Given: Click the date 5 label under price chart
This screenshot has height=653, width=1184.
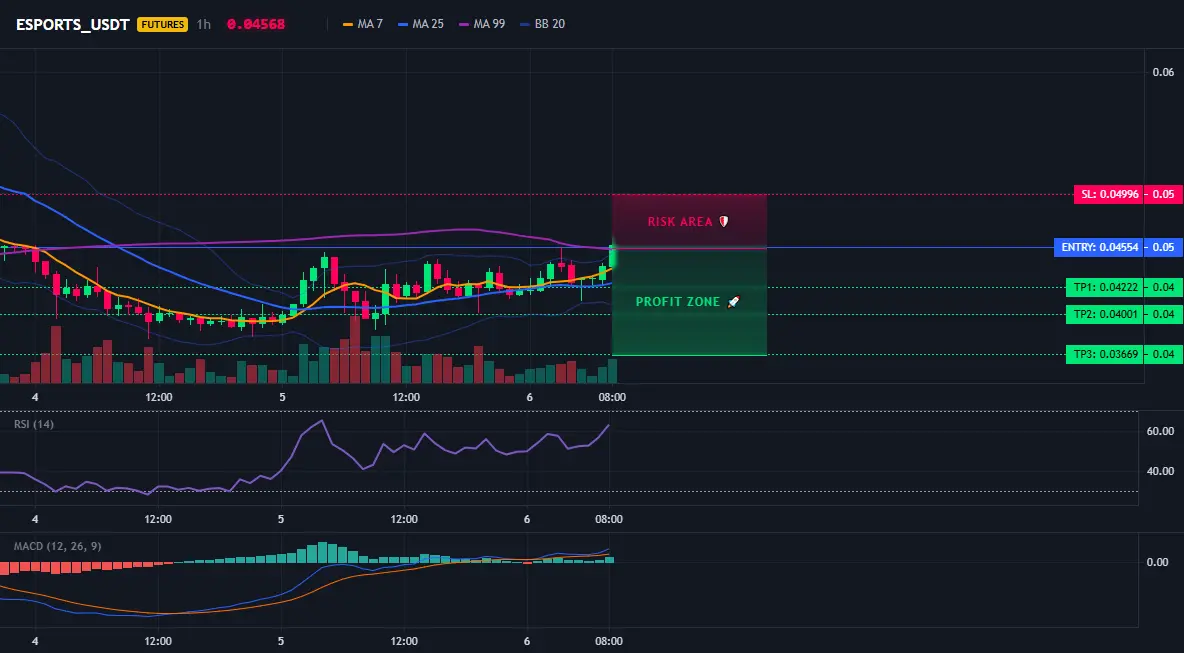Looking at the screenshot, I should coord(282,397).
